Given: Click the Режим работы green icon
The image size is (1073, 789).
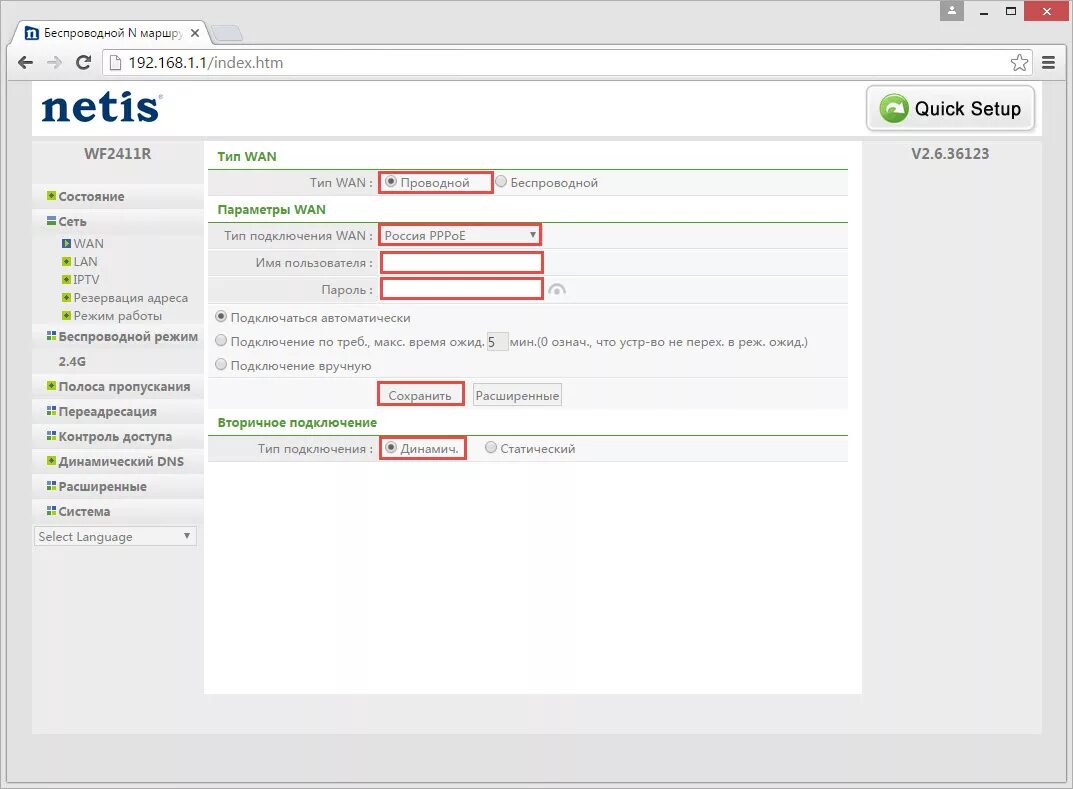Looking at the screenshot, I should pos(66,315).
